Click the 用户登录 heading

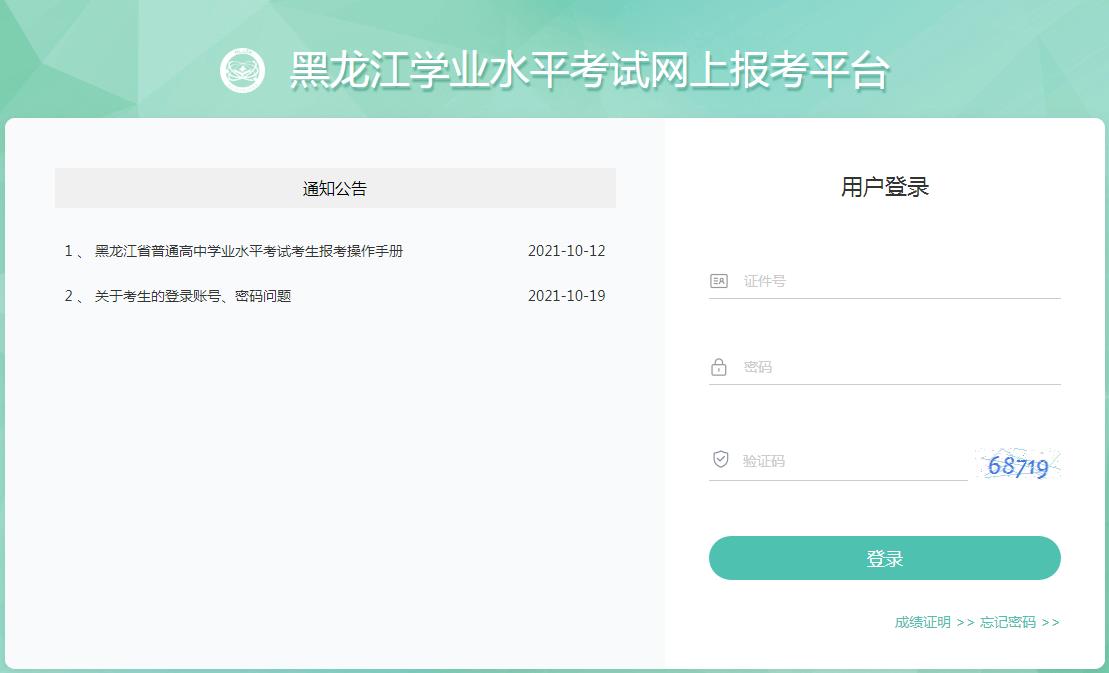[x=885, y=187]
